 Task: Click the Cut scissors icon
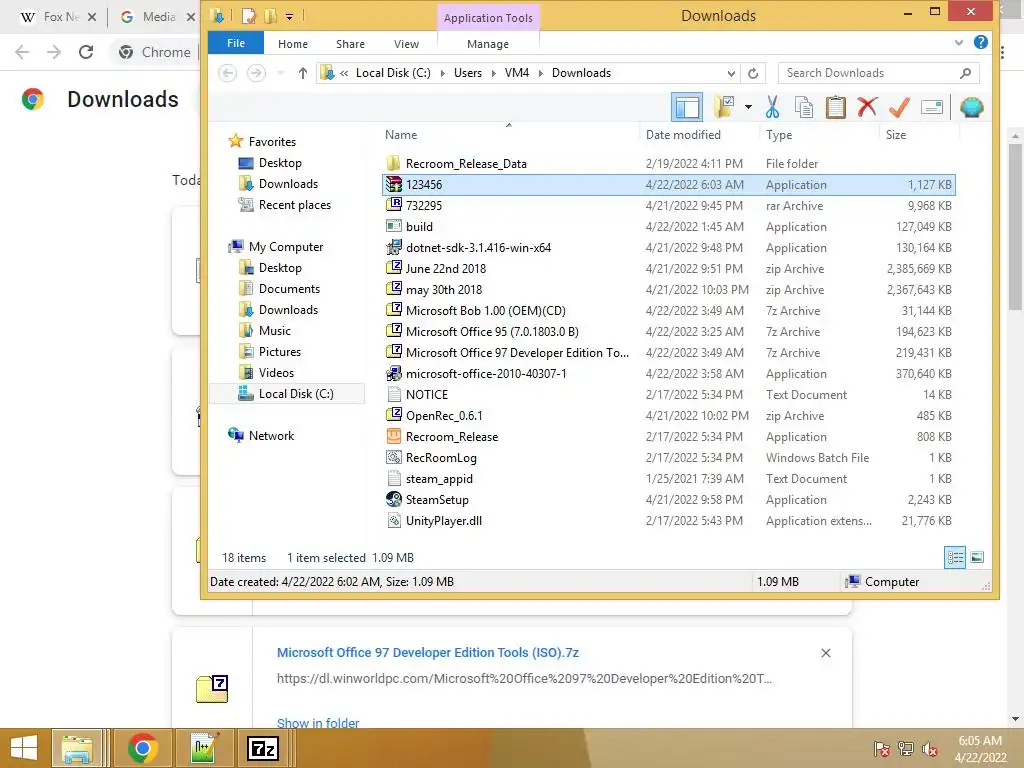[772, 107]
